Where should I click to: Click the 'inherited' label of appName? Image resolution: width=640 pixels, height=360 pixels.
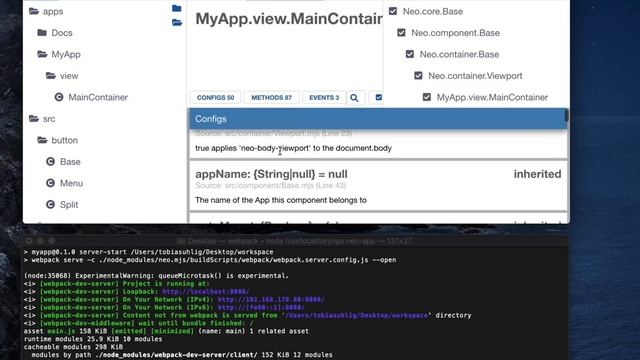tap(537, 174)
